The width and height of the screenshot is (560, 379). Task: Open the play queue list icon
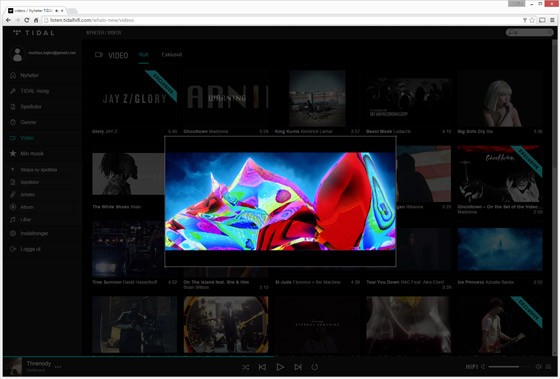[548, 366]
